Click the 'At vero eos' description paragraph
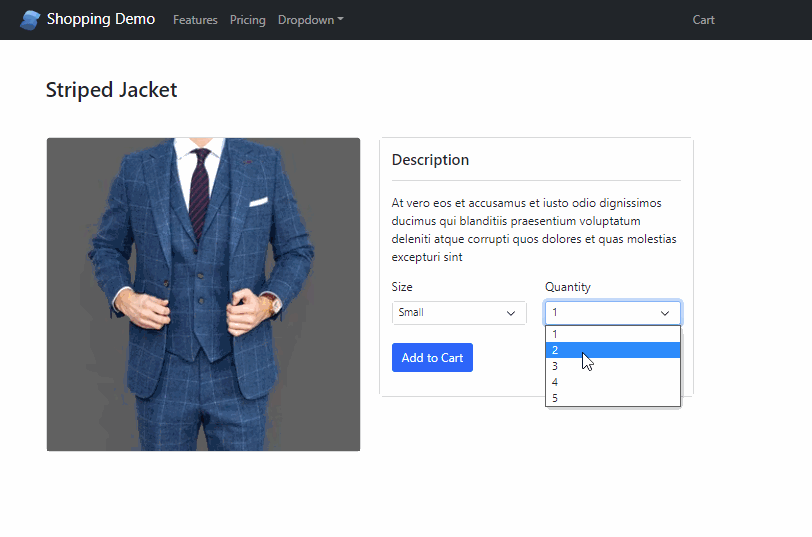Image resolution: width=812 pixels, height=537 pixels. pyautogui.click(x=534, y=230)
